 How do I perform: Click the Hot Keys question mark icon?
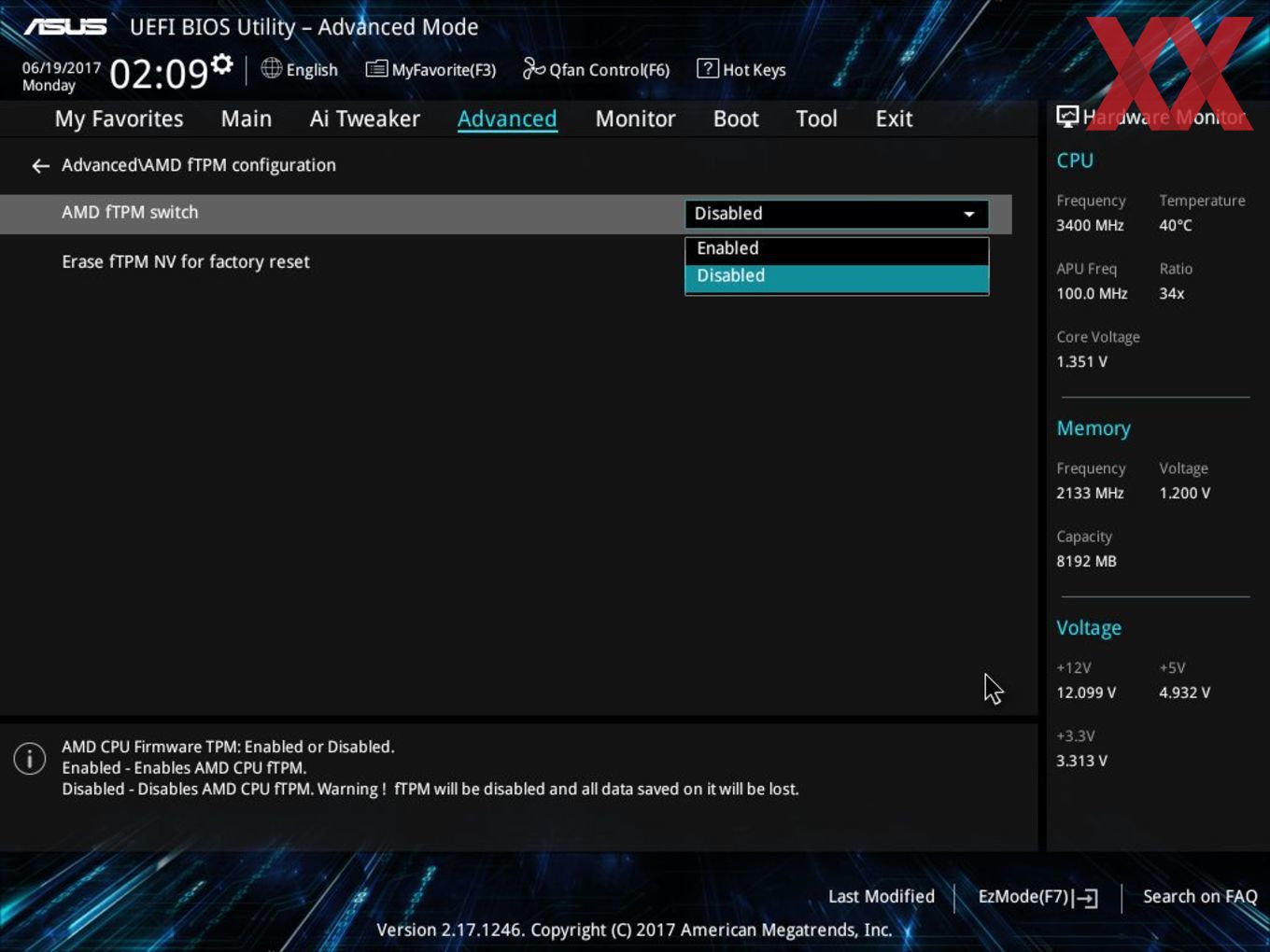(708, 68)
